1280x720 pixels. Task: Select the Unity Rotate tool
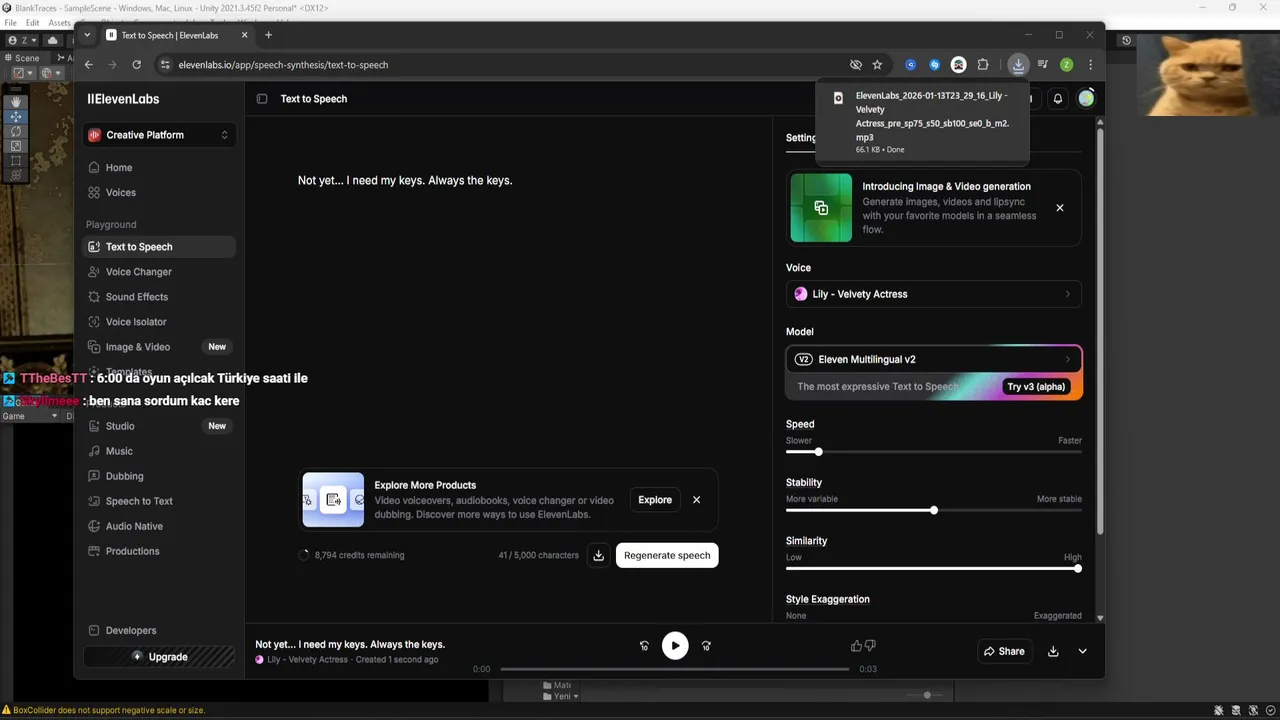(x=16, y=131)
